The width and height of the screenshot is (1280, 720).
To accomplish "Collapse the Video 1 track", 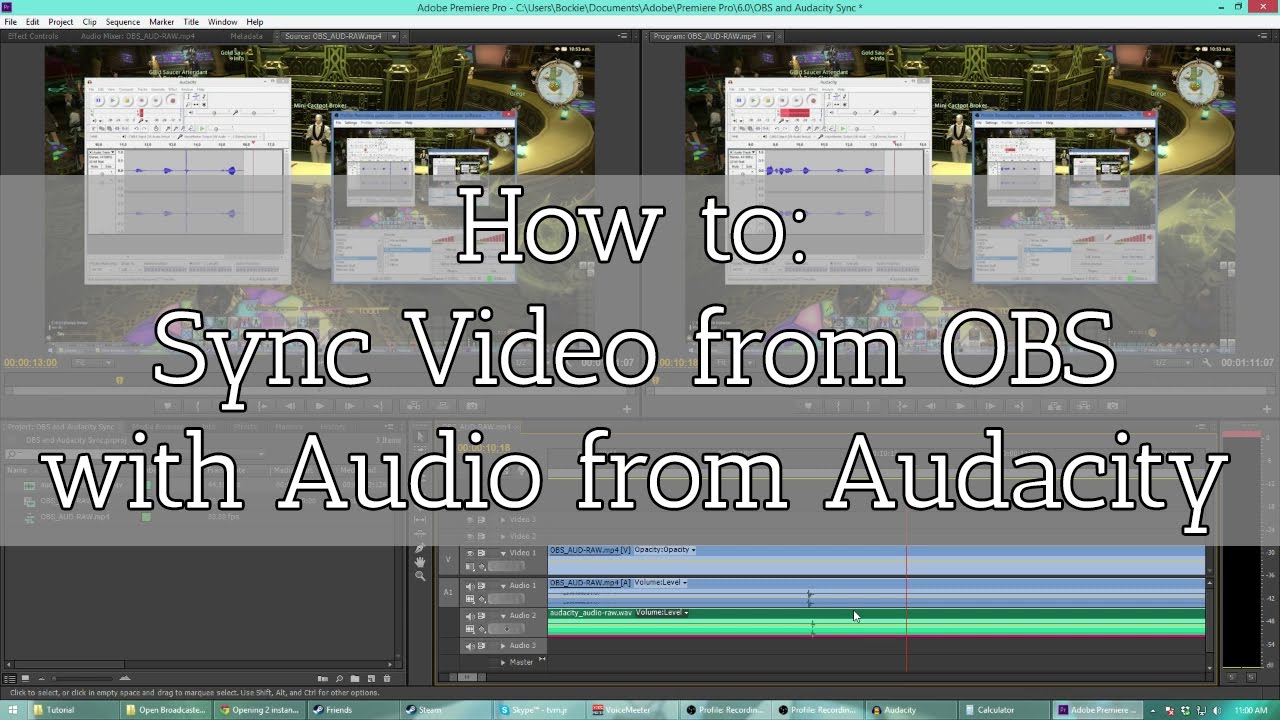I will click(x=503, y=553).
